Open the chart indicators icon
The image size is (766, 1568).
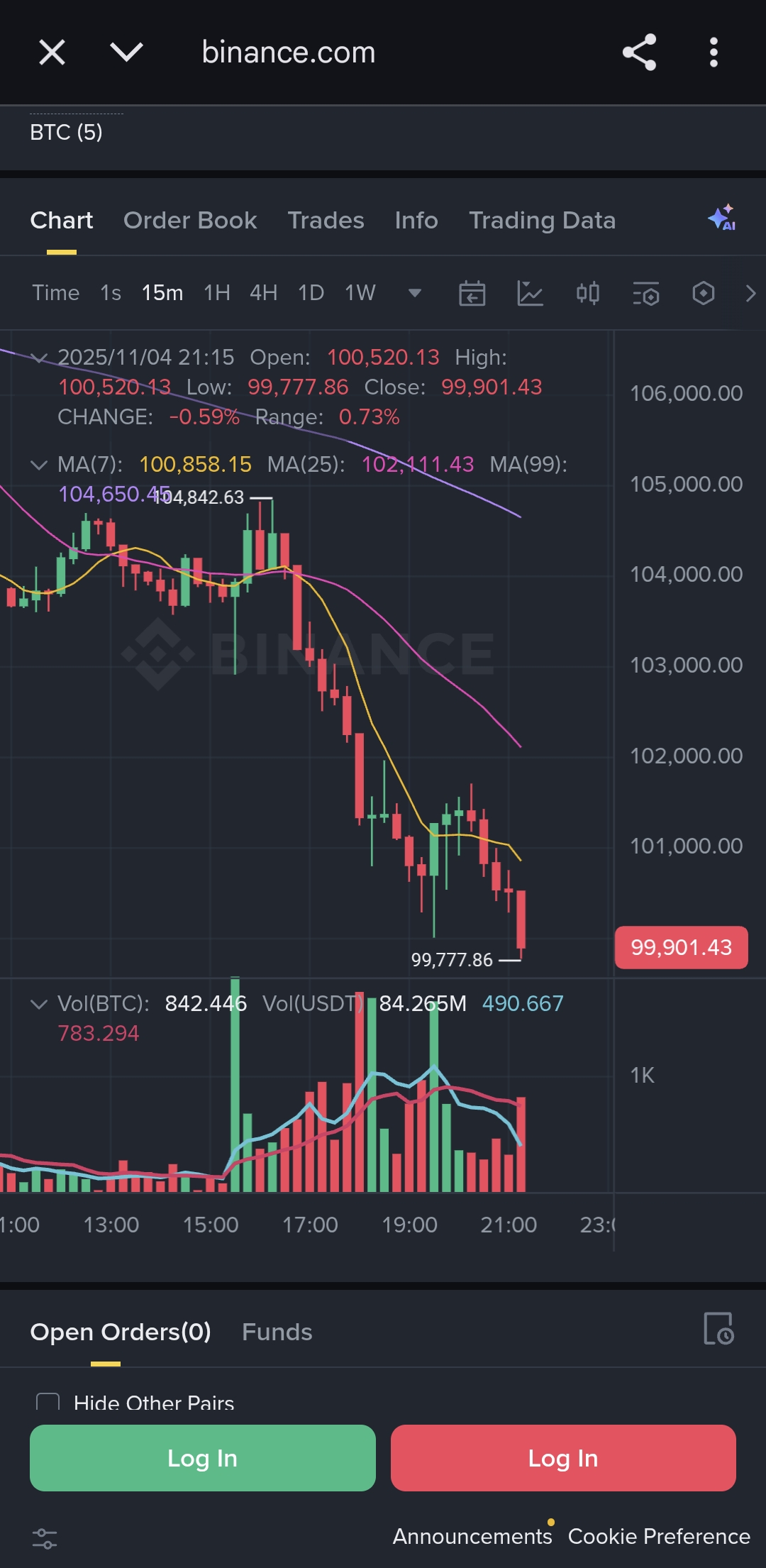(530, 293)
